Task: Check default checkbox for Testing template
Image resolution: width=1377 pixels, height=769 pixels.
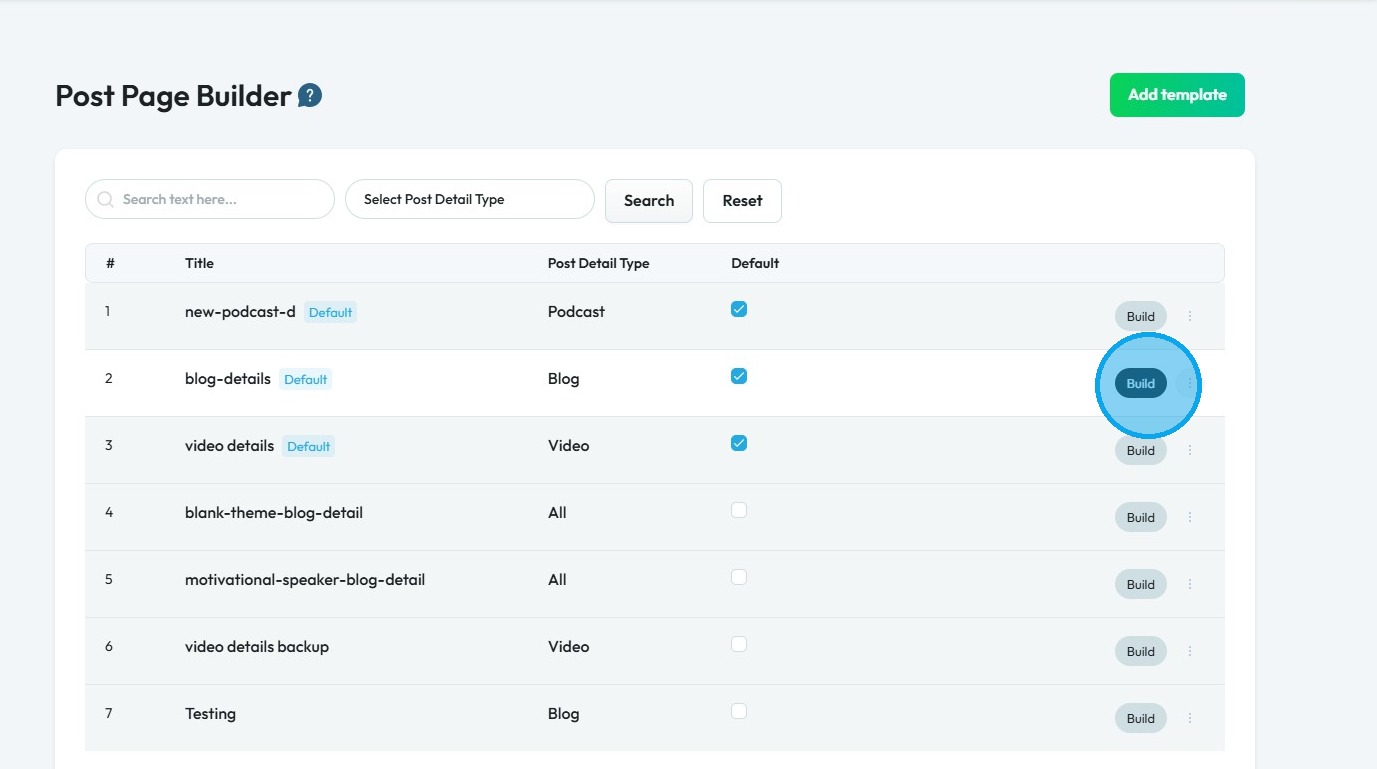Action: click(x=739, y=712)
